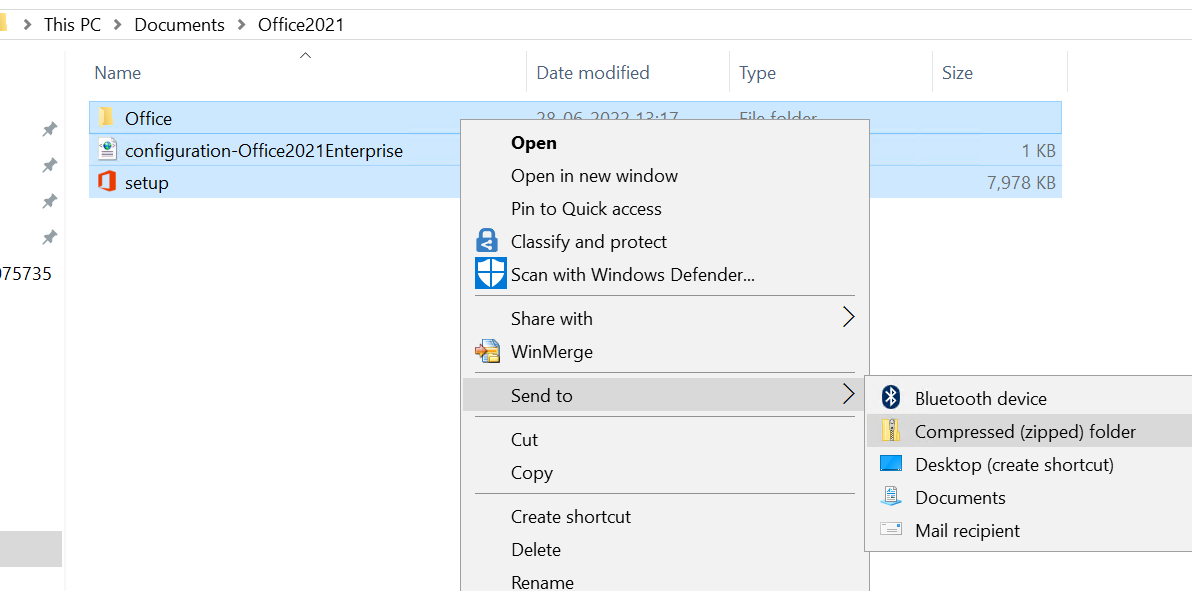Click the WinMerge icon in context menu

[487, 352]
